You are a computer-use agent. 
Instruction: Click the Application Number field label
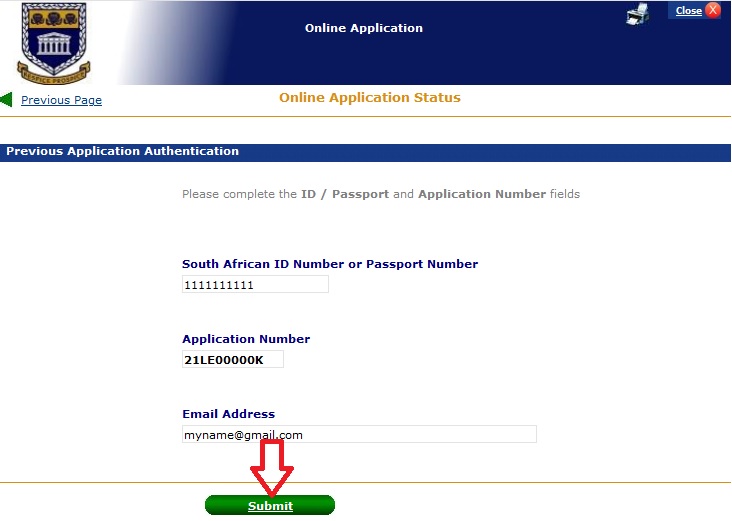click(246, 339)
